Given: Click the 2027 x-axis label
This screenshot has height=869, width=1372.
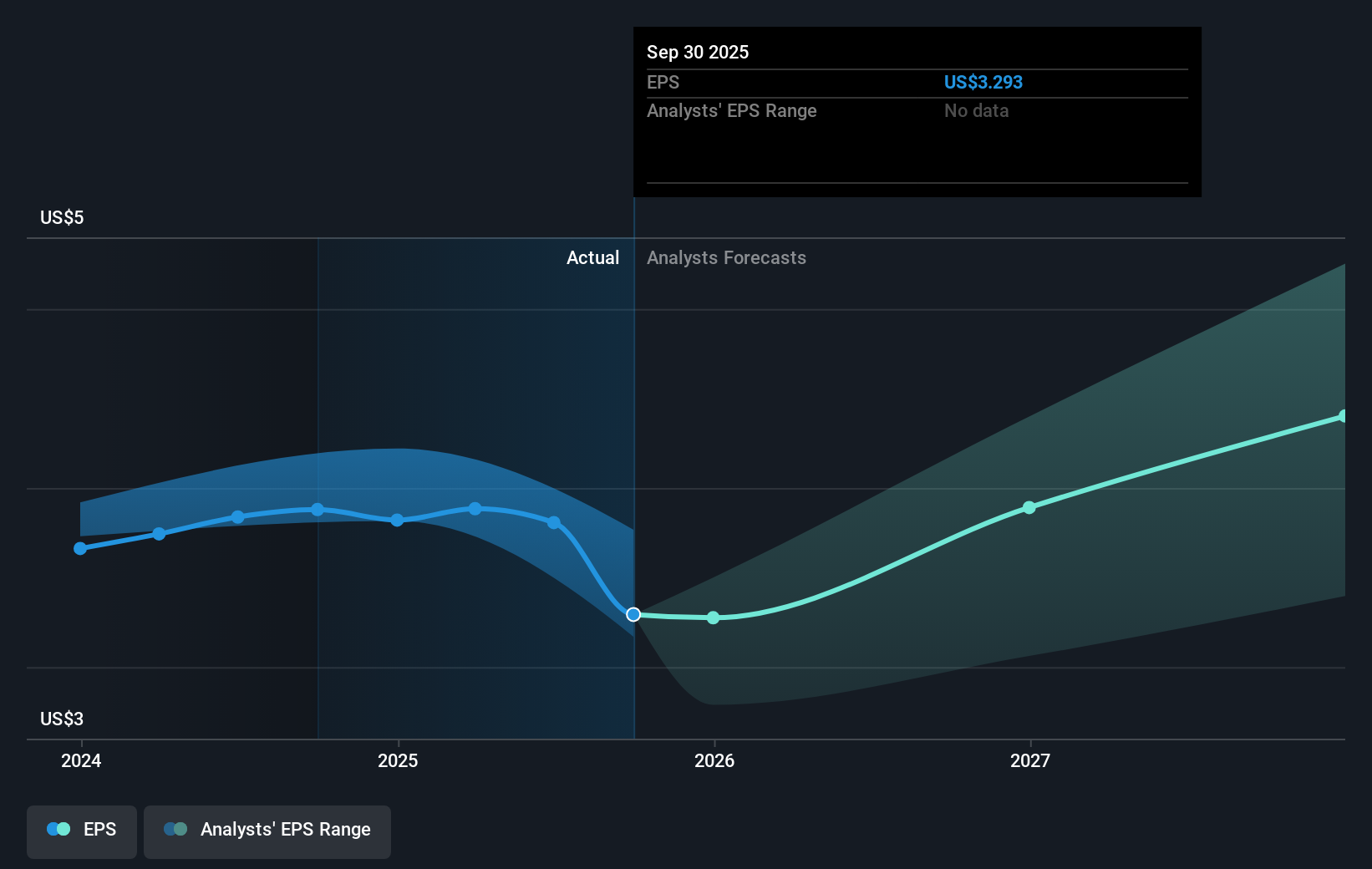Looking at the screenshot, I should [x=1030, y=760].
